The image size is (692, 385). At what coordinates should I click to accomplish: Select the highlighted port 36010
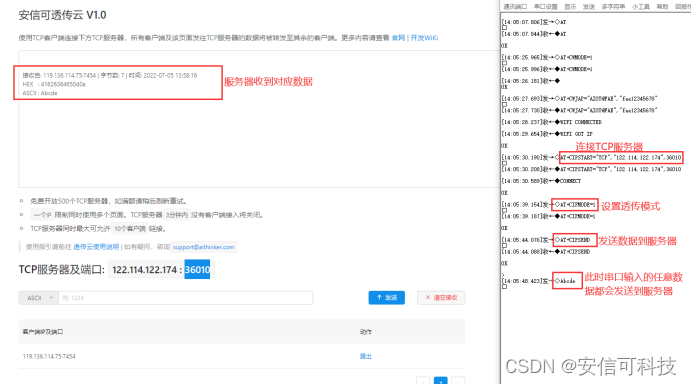pos(197,270)
